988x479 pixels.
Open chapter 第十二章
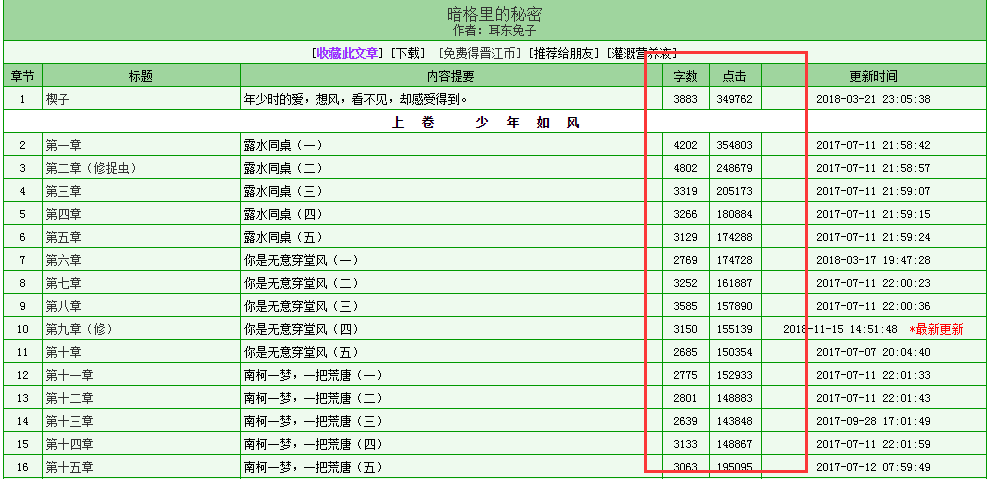[69, 398]
